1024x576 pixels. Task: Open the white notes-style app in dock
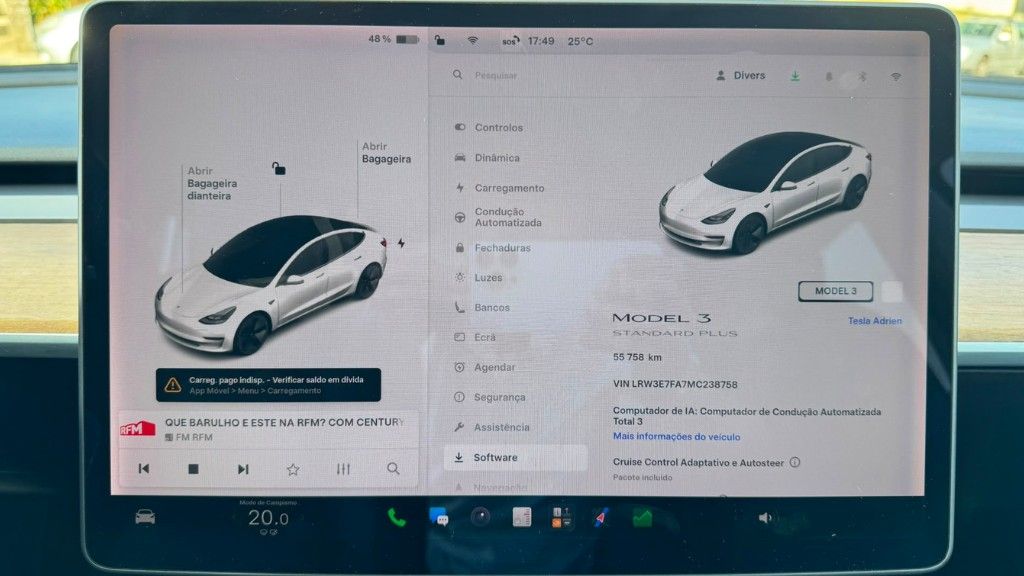tap(521, 517)
